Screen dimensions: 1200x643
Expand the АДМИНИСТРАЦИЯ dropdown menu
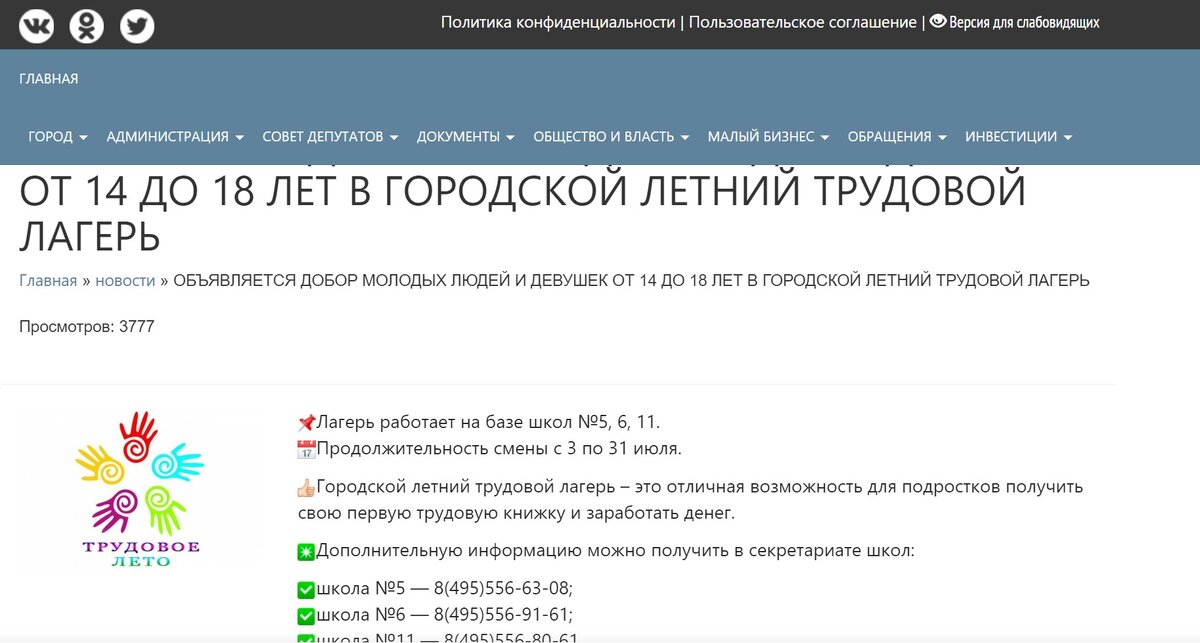(x=176, y=137)
